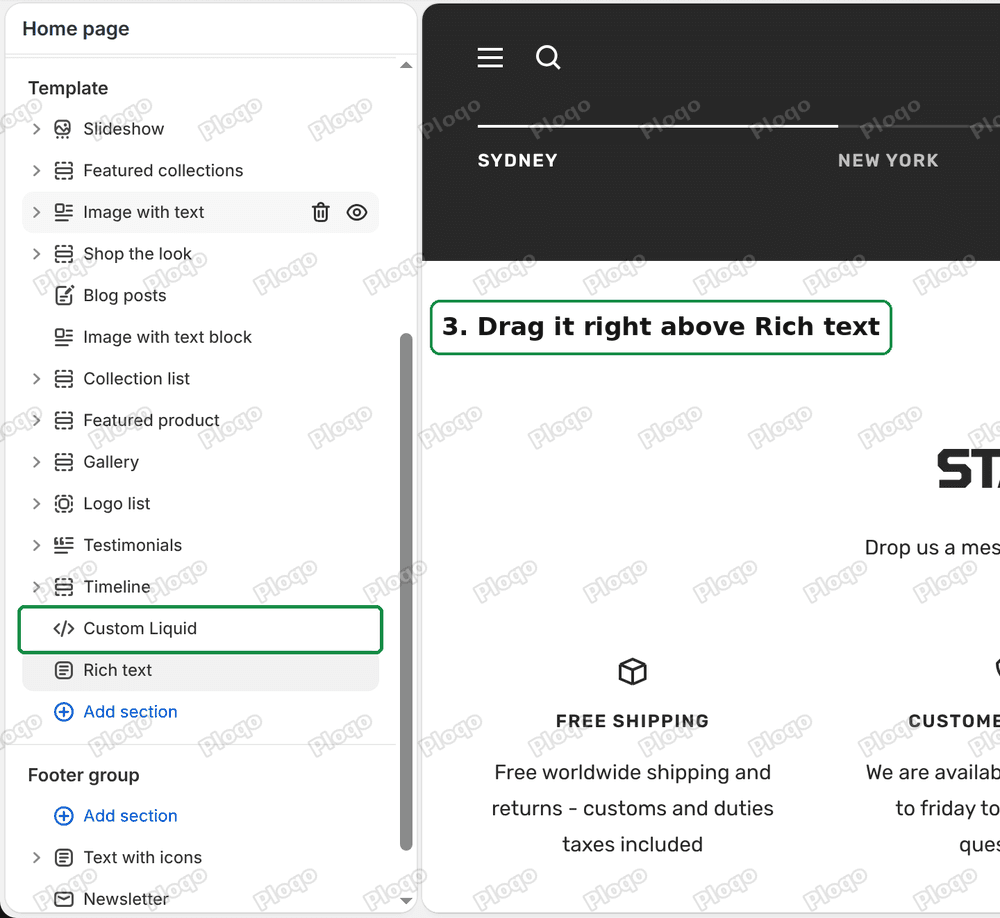Screen dimensions: 1000x918
Task: Expand the Featured collections section
Action: click(36, 170)
